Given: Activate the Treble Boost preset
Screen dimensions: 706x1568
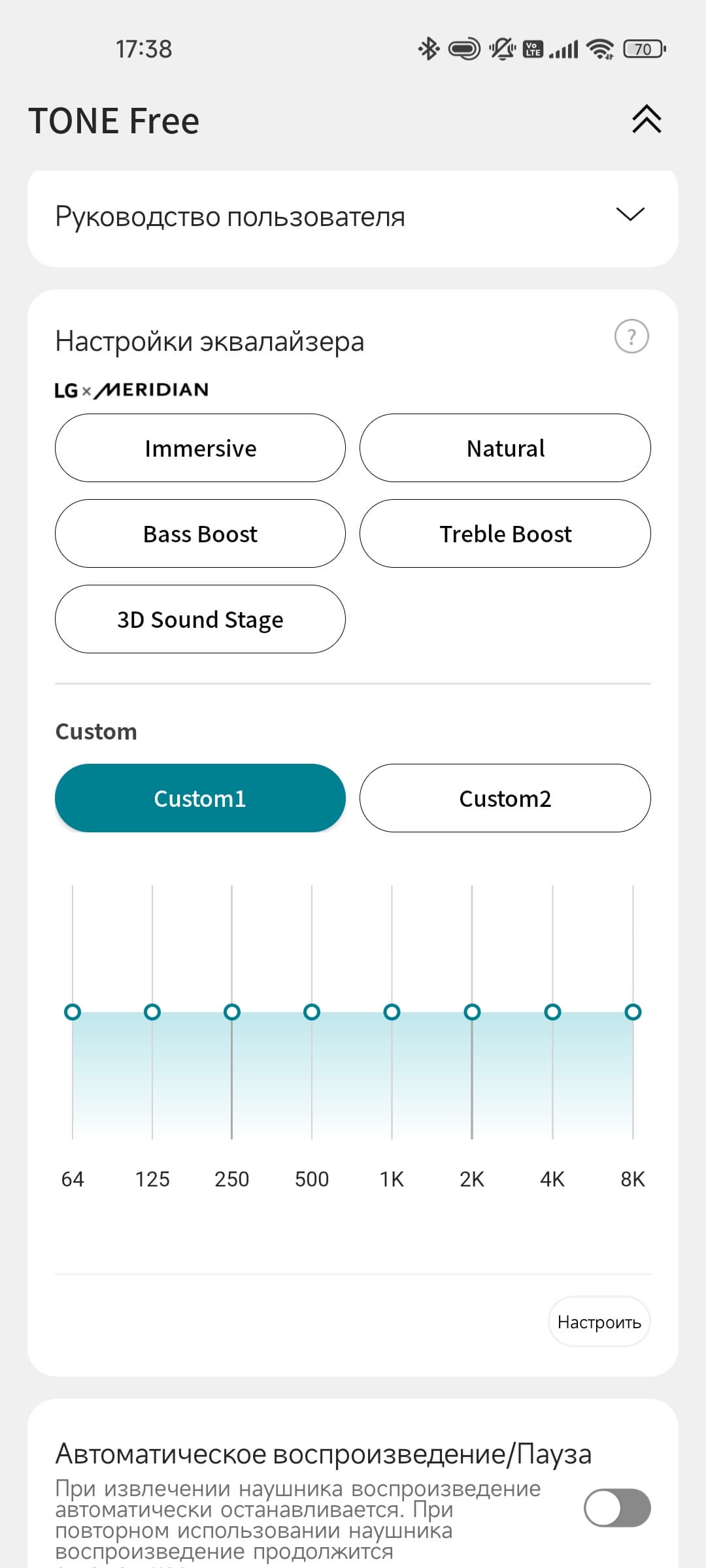Looking at the screenshot, I should [505, 534].
